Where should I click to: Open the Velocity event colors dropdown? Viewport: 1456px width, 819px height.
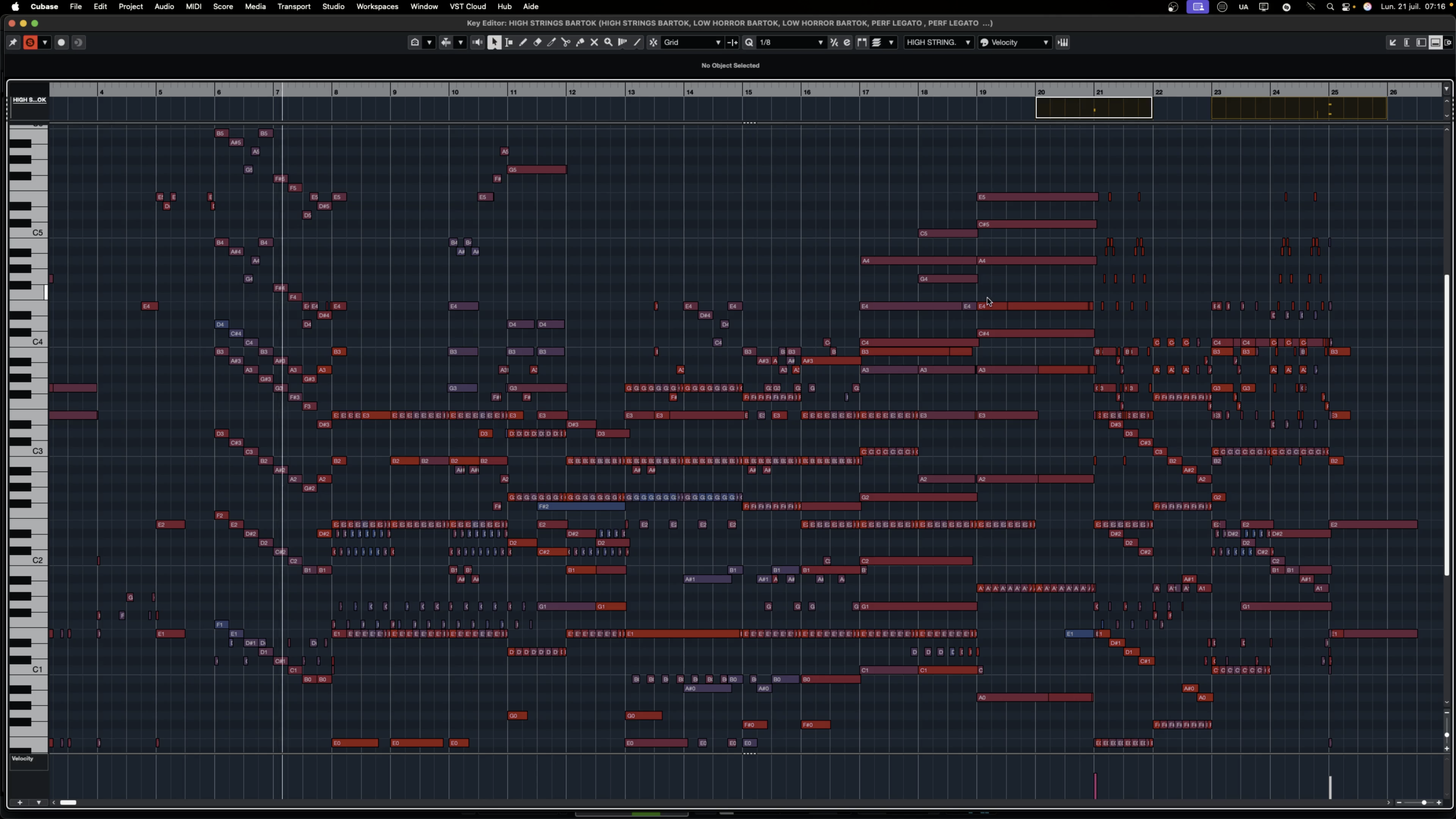pyautogui.click(x=1015, y=42)
